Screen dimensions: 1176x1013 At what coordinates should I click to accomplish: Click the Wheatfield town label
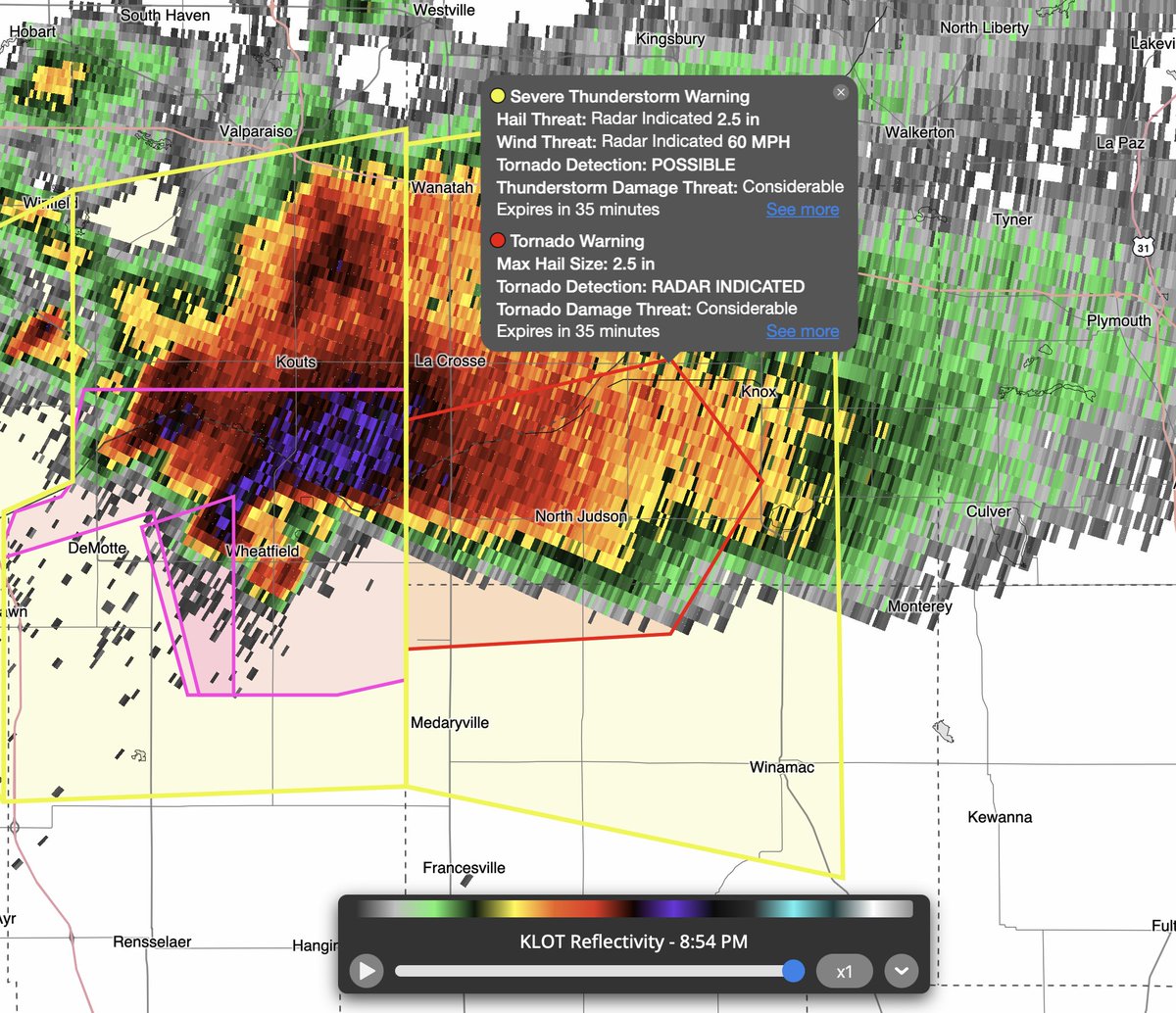[265, 552]
